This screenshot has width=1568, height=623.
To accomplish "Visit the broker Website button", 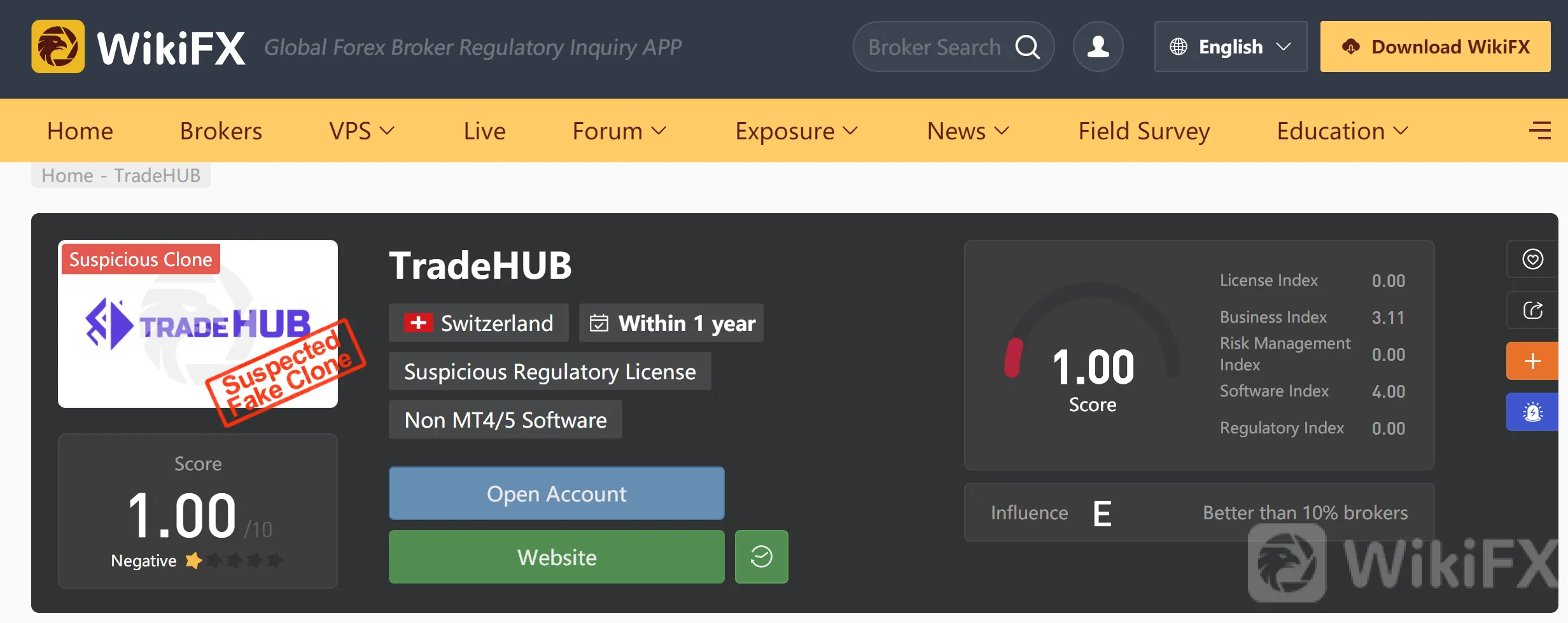I will [x=556, y=557].
